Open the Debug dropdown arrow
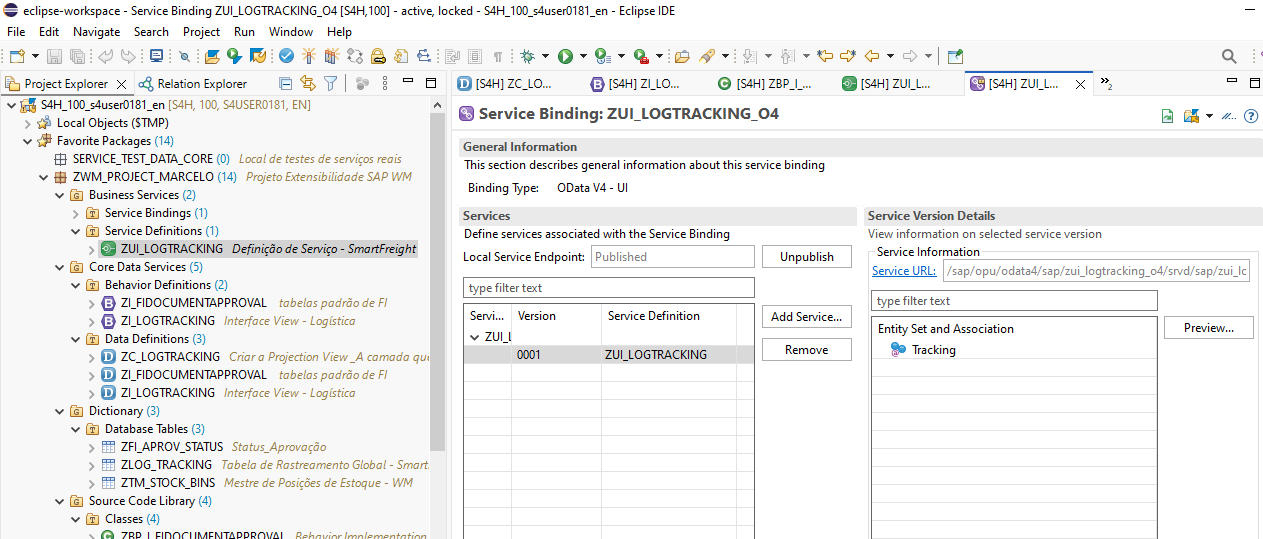Viewport: 1263px width, 539px height. (x=545, y=57)
